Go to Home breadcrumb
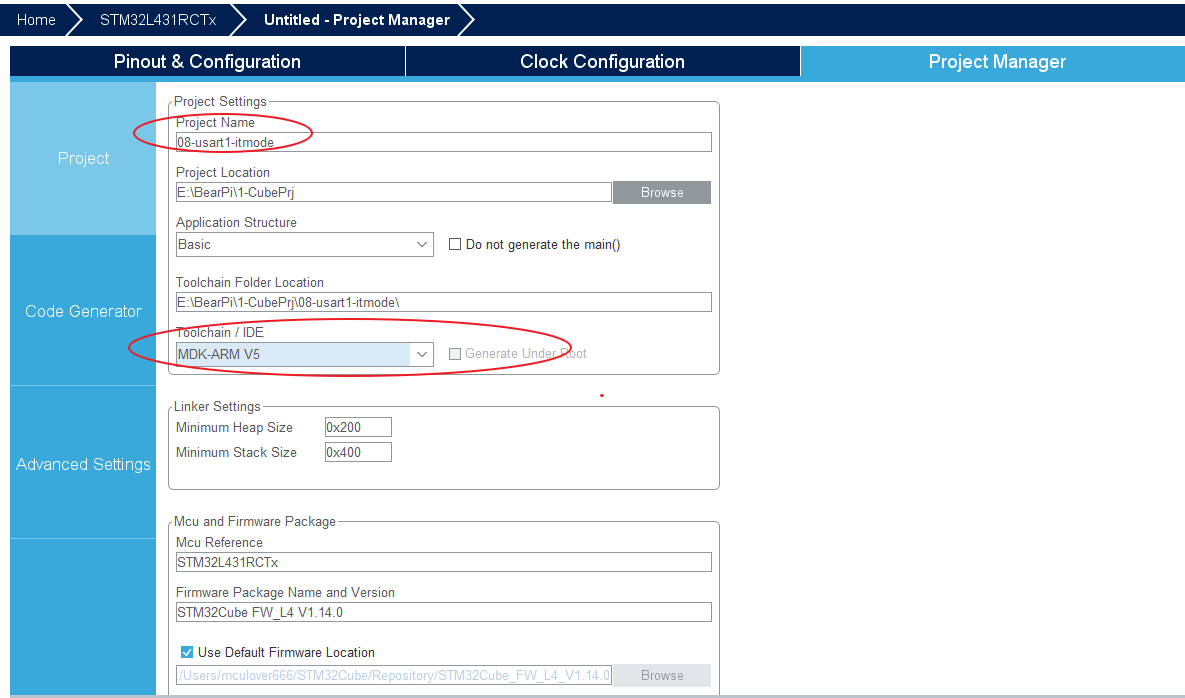 [x=36, y=20]
